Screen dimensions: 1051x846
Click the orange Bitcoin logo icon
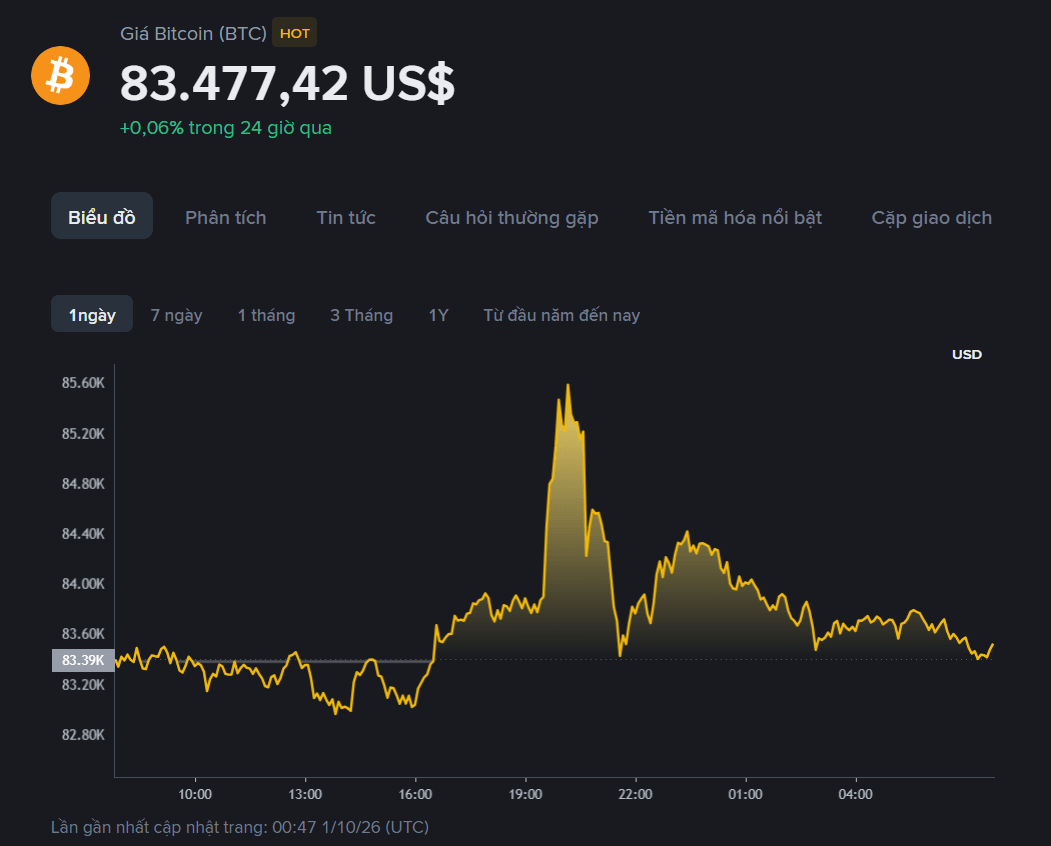[60, 75]
